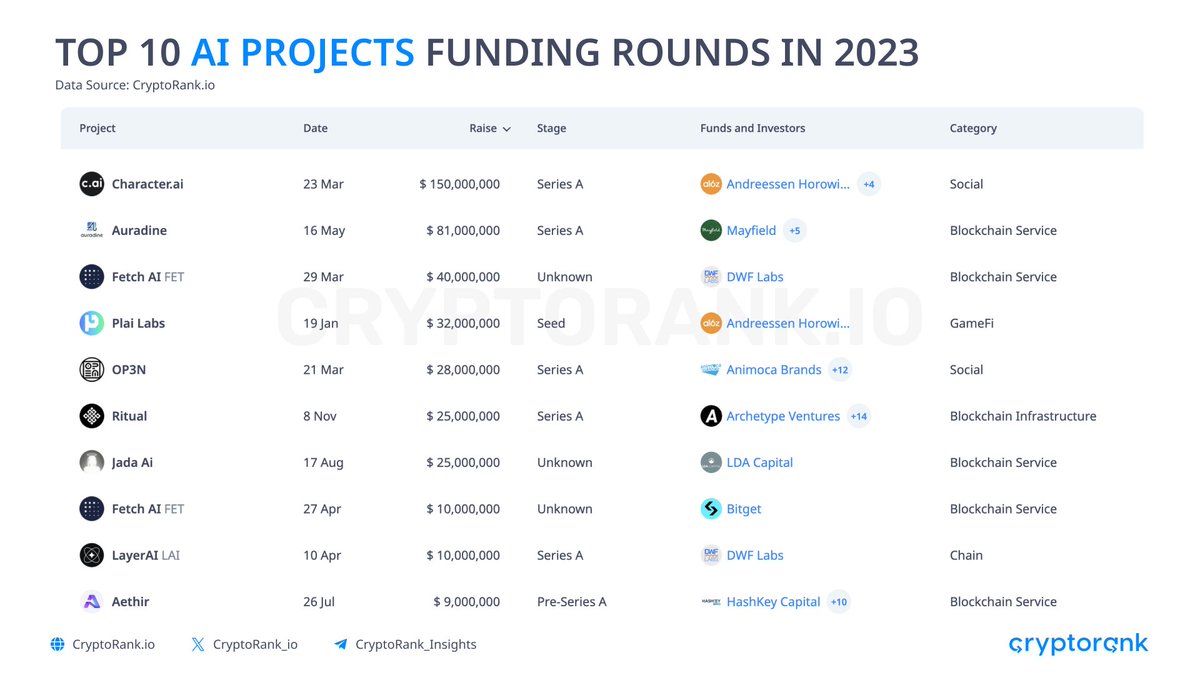
Task: Expand the +14 investors badge for Ritual
Action: 858,416
